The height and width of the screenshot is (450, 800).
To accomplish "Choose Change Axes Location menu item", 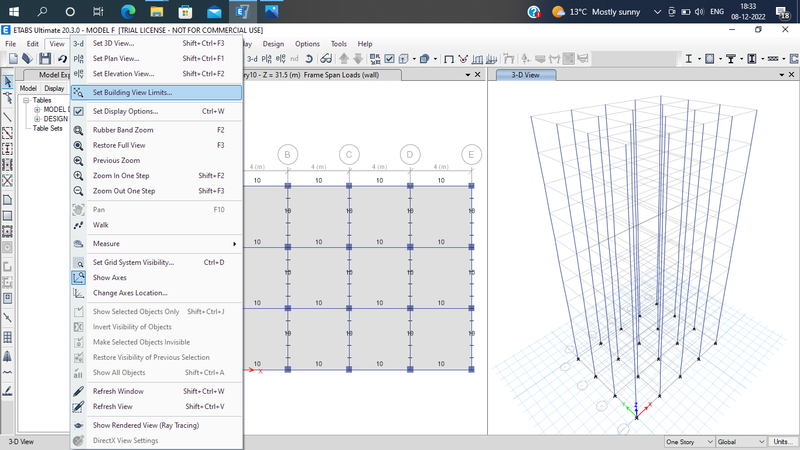I will 157,293.
